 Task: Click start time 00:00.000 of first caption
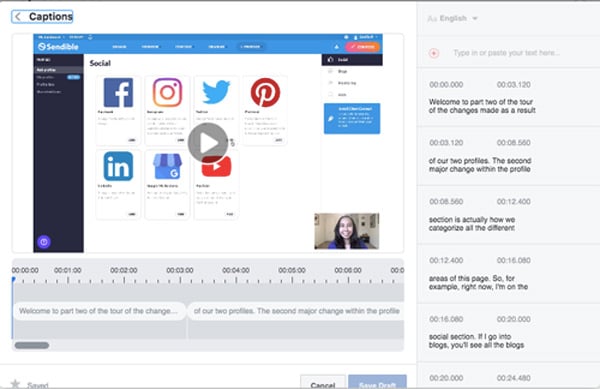coord(446,85)
